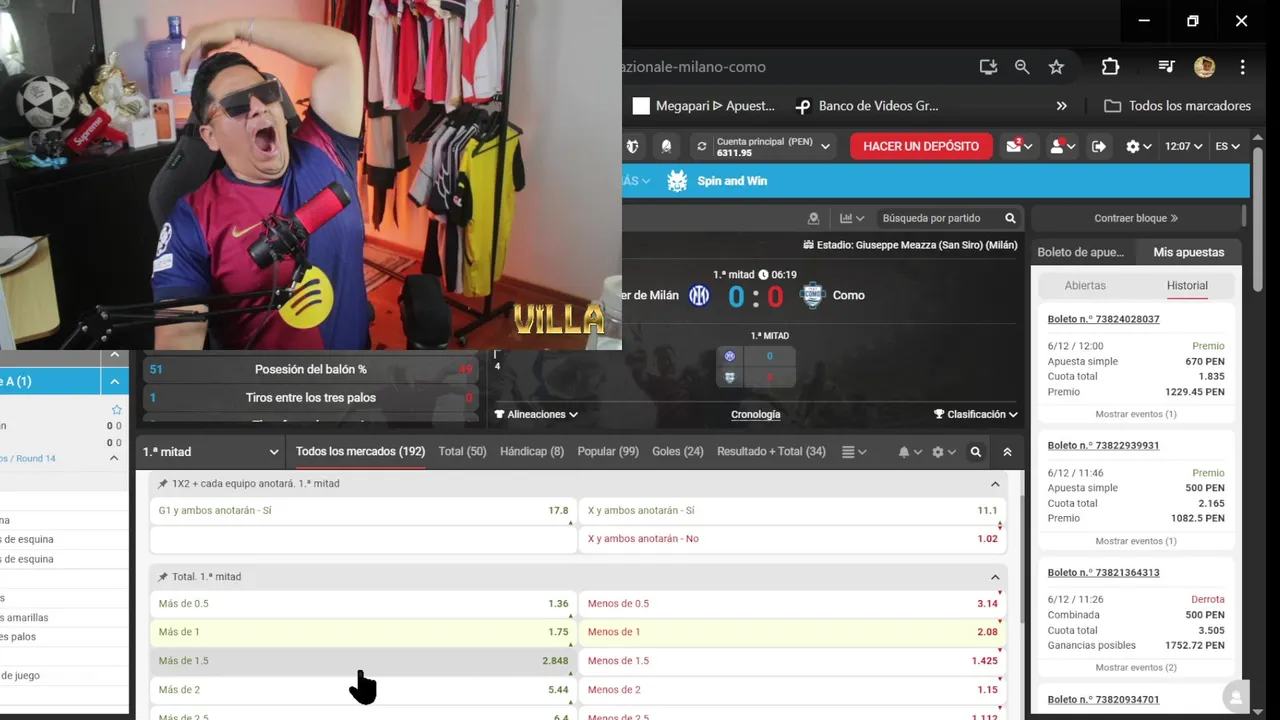This screenshot has width=1280, height=720.
Task: Select the Menos de 1 odds 2.08
Action: click(792, 632)
